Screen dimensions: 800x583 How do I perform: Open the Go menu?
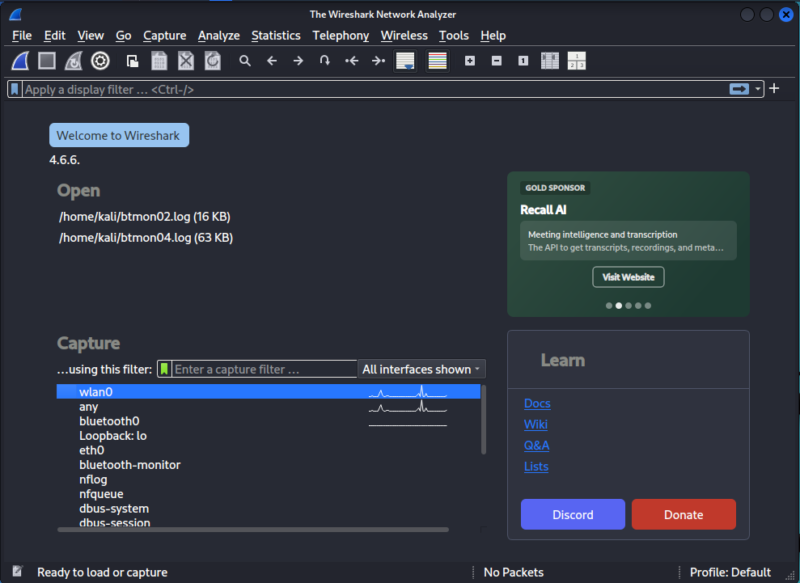coord(123,36)
